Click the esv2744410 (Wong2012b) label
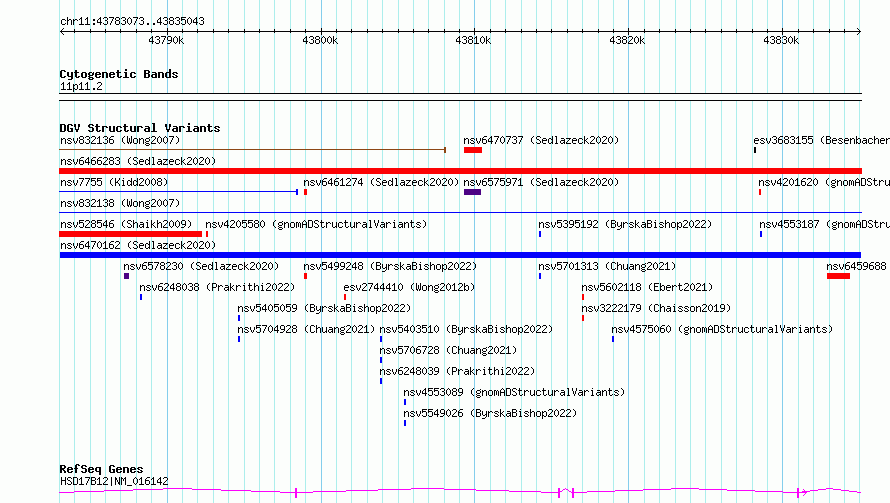The width and height of the screenshot is (890, 503). click(409, 287)
